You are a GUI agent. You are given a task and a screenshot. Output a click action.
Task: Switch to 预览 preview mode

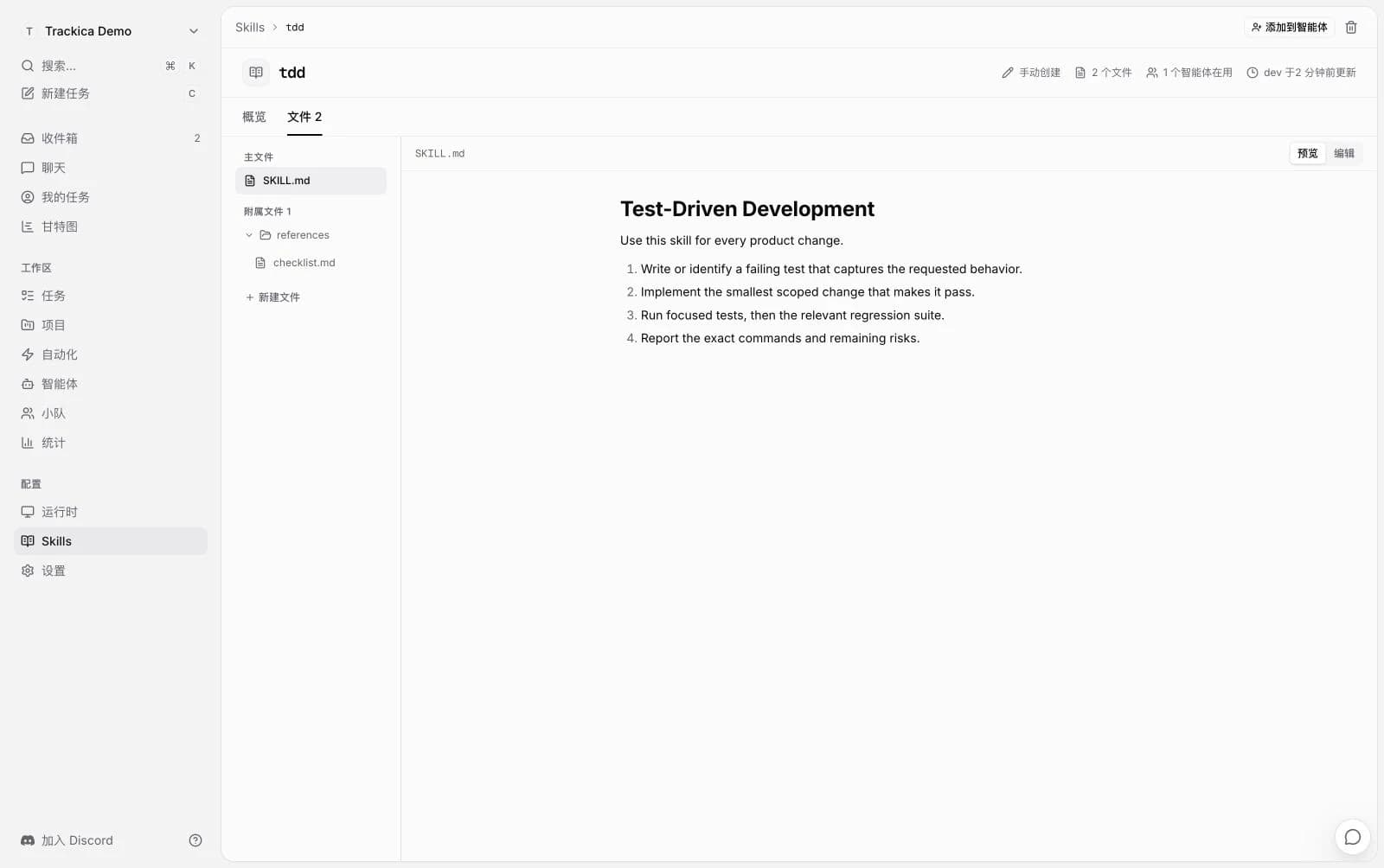coord(1308,153)
